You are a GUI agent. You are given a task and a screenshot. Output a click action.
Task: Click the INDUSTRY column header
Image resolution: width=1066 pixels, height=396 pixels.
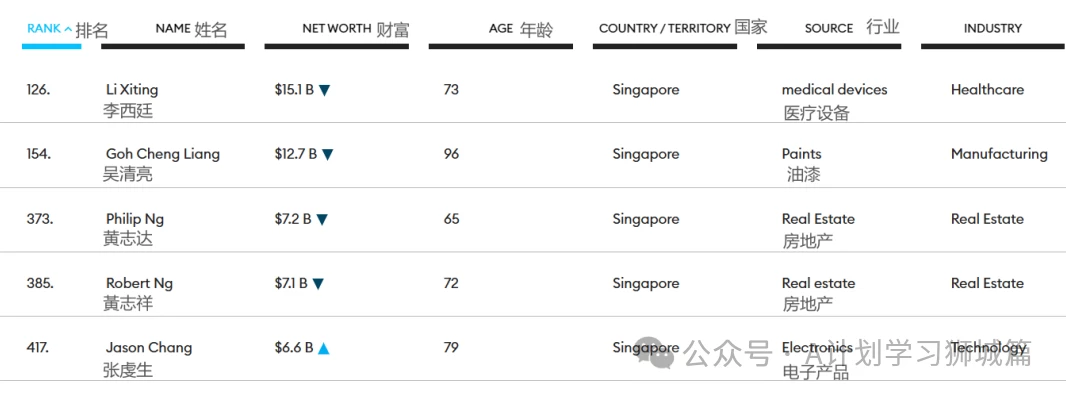(993, 29)
